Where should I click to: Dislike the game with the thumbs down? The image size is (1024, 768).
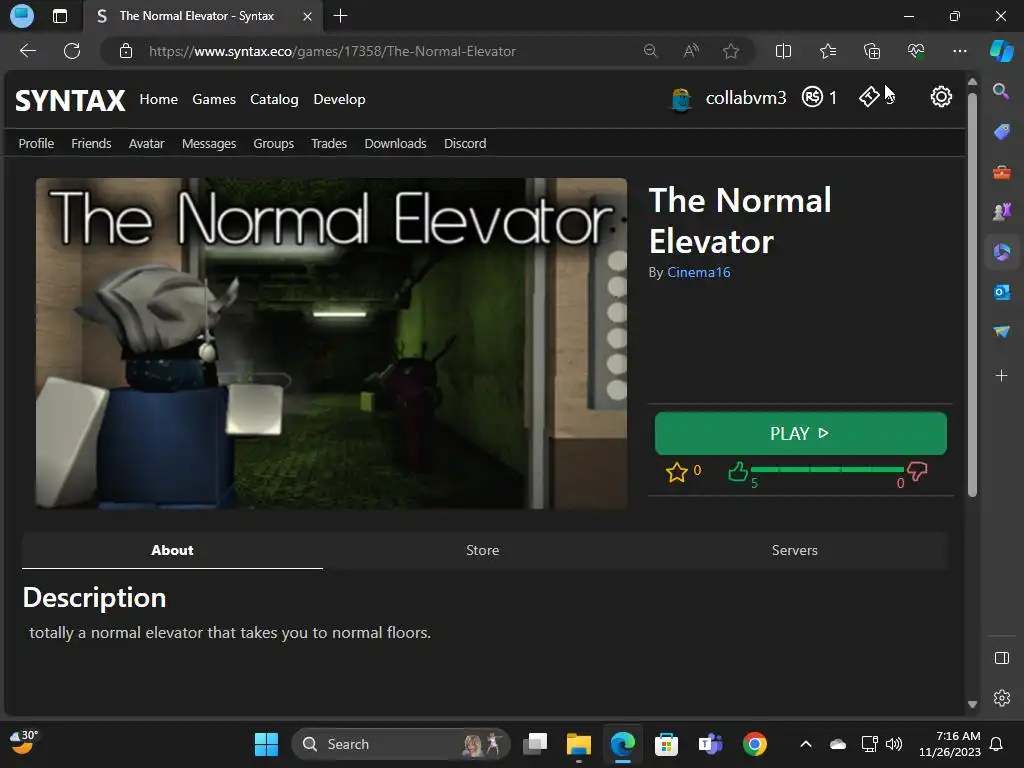click(x=918, y=471)
